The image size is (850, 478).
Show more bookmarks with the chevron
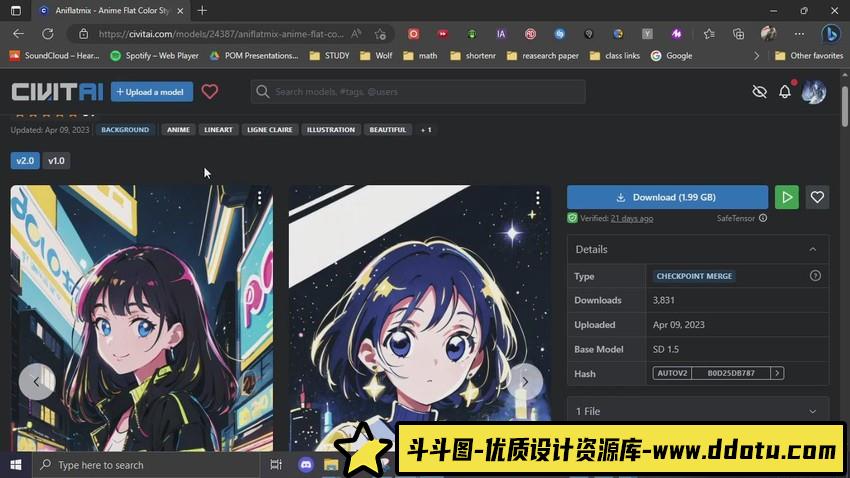click(757, 55)
